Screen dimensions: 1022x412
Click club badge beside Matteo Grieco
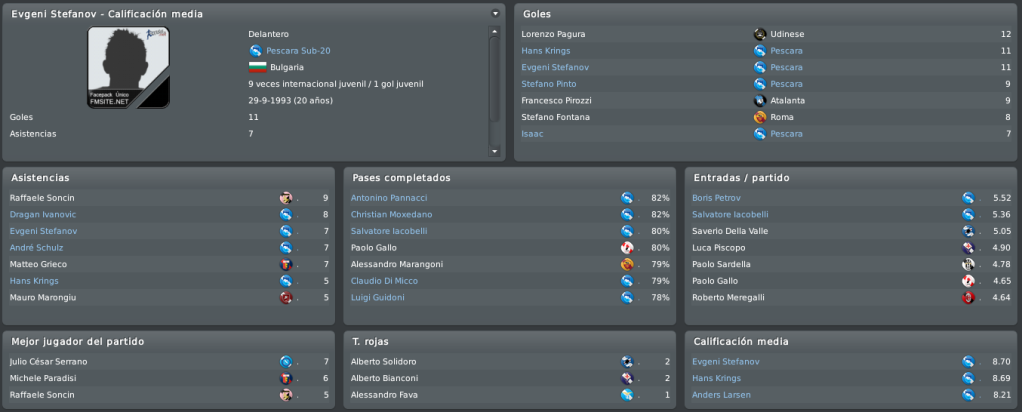pyautogui.click(x=285, y=265)
